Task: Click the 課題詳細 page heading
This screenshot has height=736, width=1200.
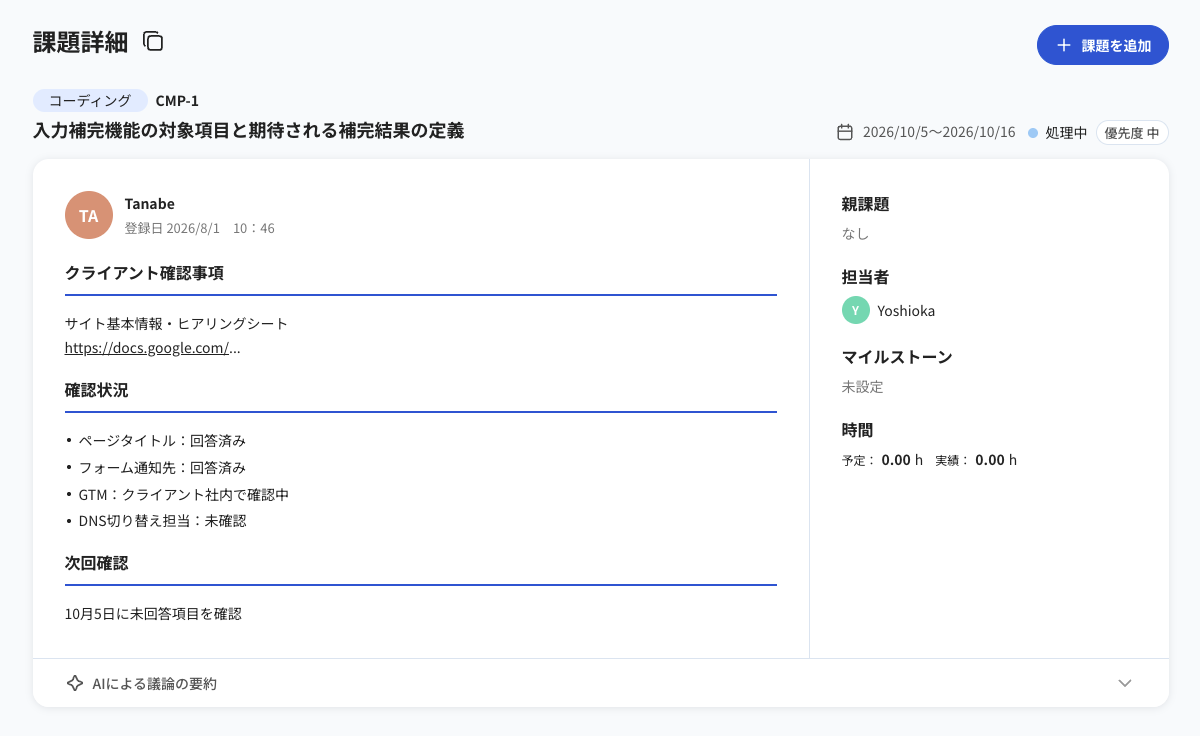Action: click(81, 42)
